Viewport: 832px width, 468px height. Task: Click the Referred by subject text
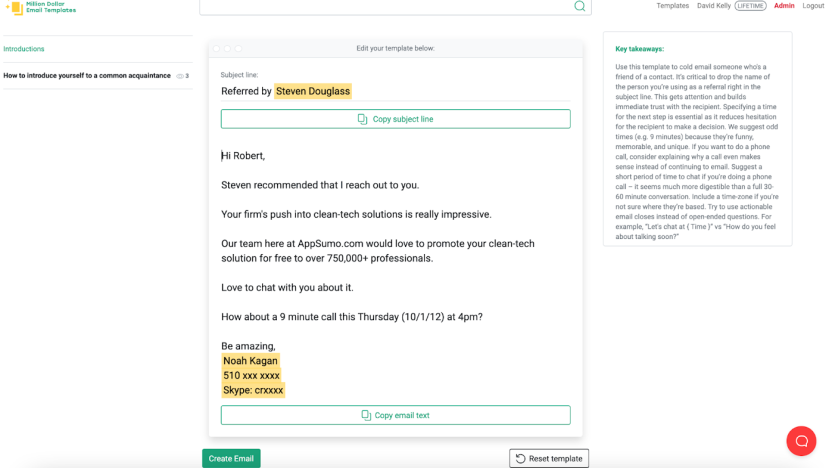point(246,91)
